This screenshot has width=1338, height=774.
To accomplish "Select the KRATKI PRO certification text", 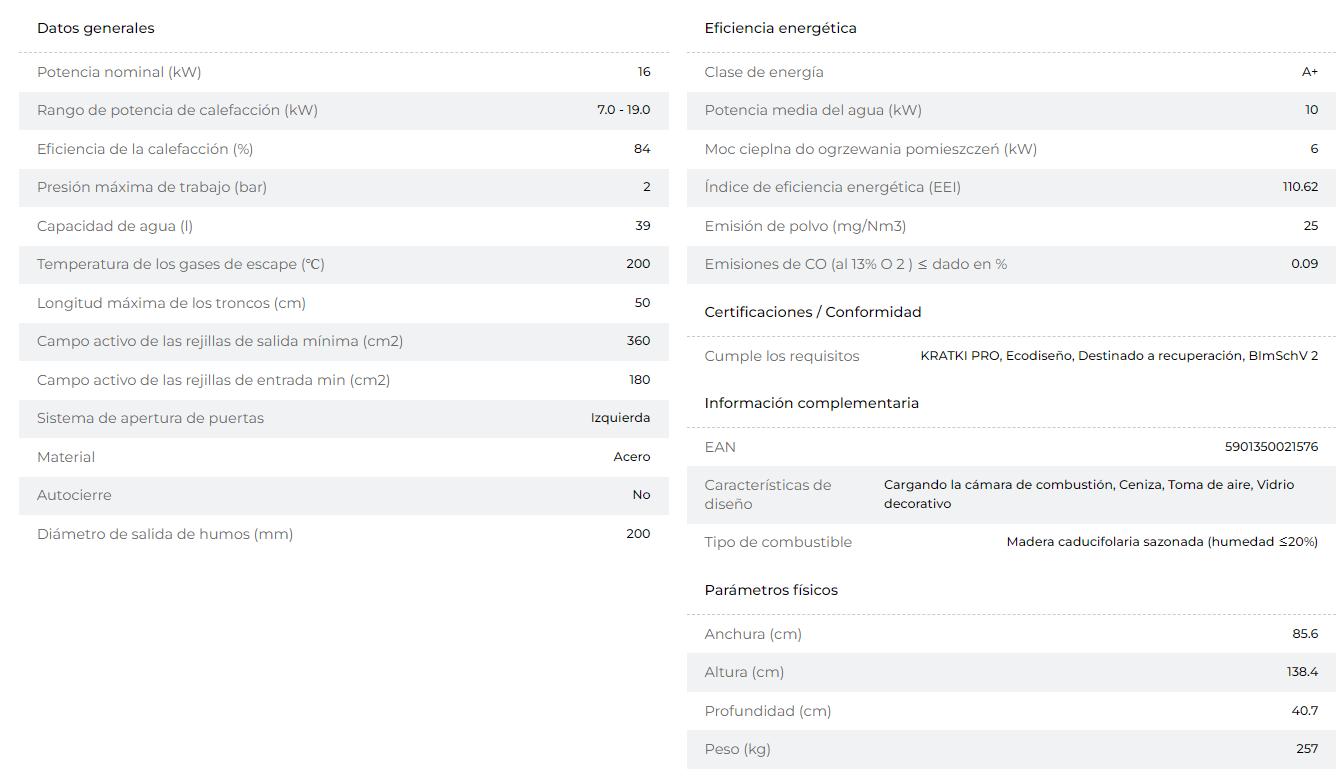I will [960, 356].
